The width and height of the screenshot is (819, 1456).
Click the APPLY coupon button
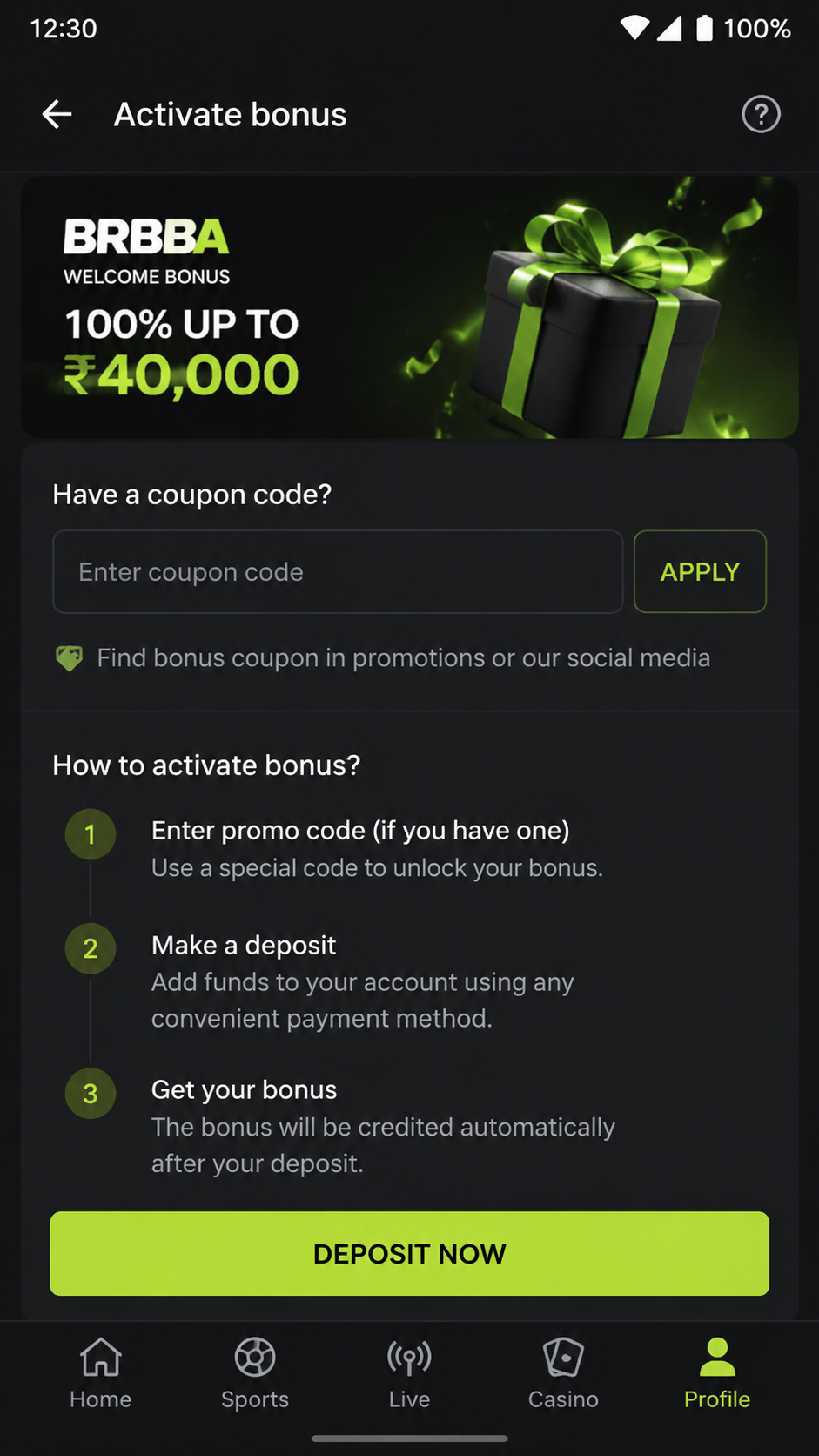(700, 571)
